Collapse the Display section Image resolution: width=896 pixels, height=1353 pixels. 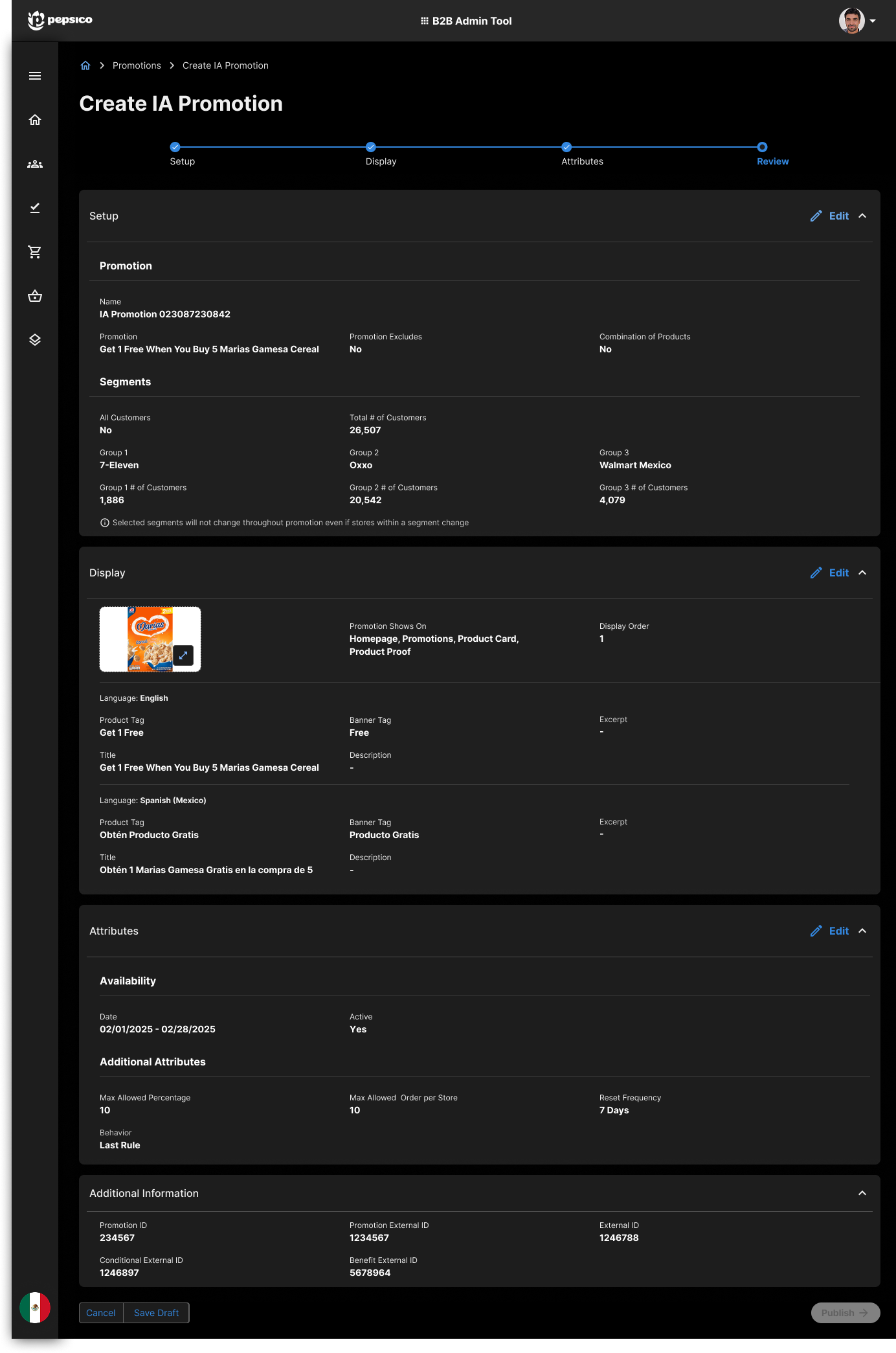tap(862, 573)
